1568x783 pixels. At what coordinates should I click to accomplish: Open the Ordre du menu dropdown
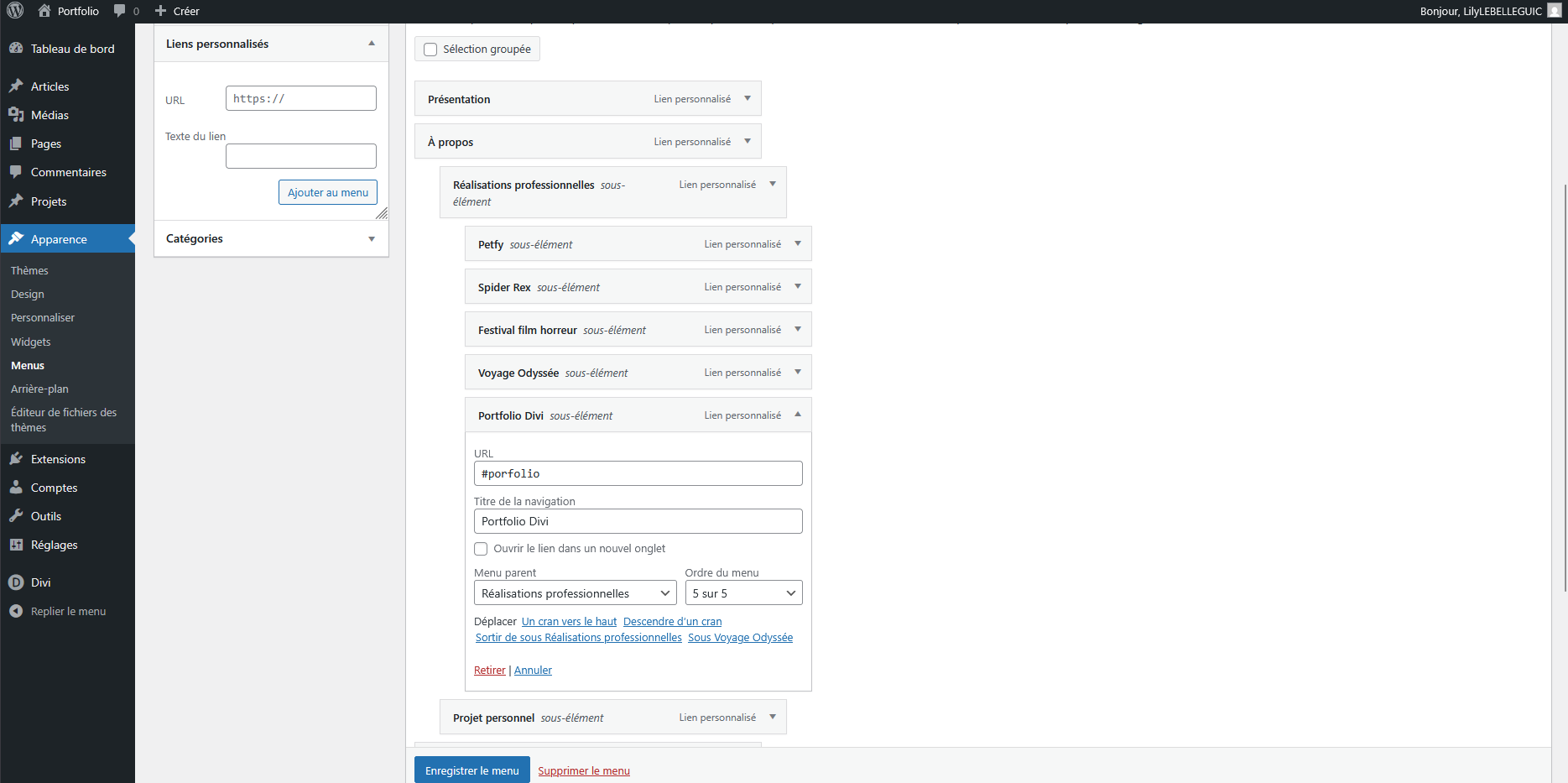(743, 593)
